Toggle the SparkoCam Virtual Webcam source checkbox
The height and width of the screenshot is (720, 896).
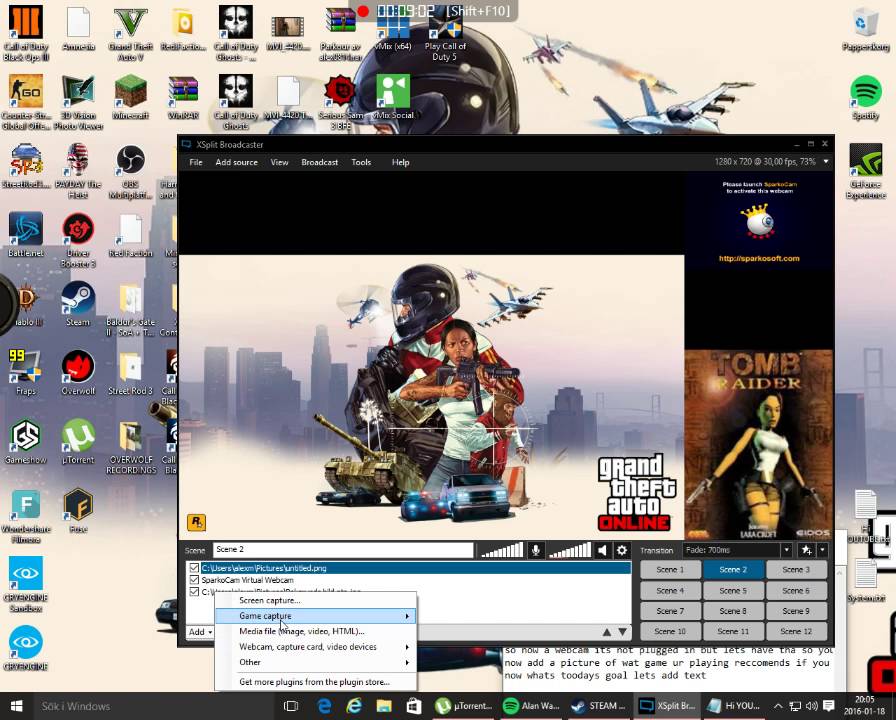194,580
